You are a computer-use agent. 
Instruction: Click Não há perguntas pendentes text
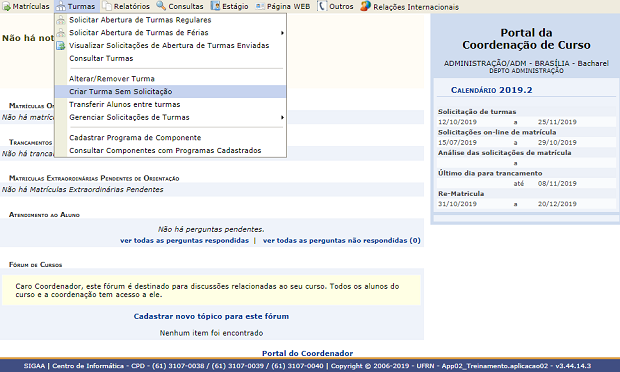pos(211,229)
